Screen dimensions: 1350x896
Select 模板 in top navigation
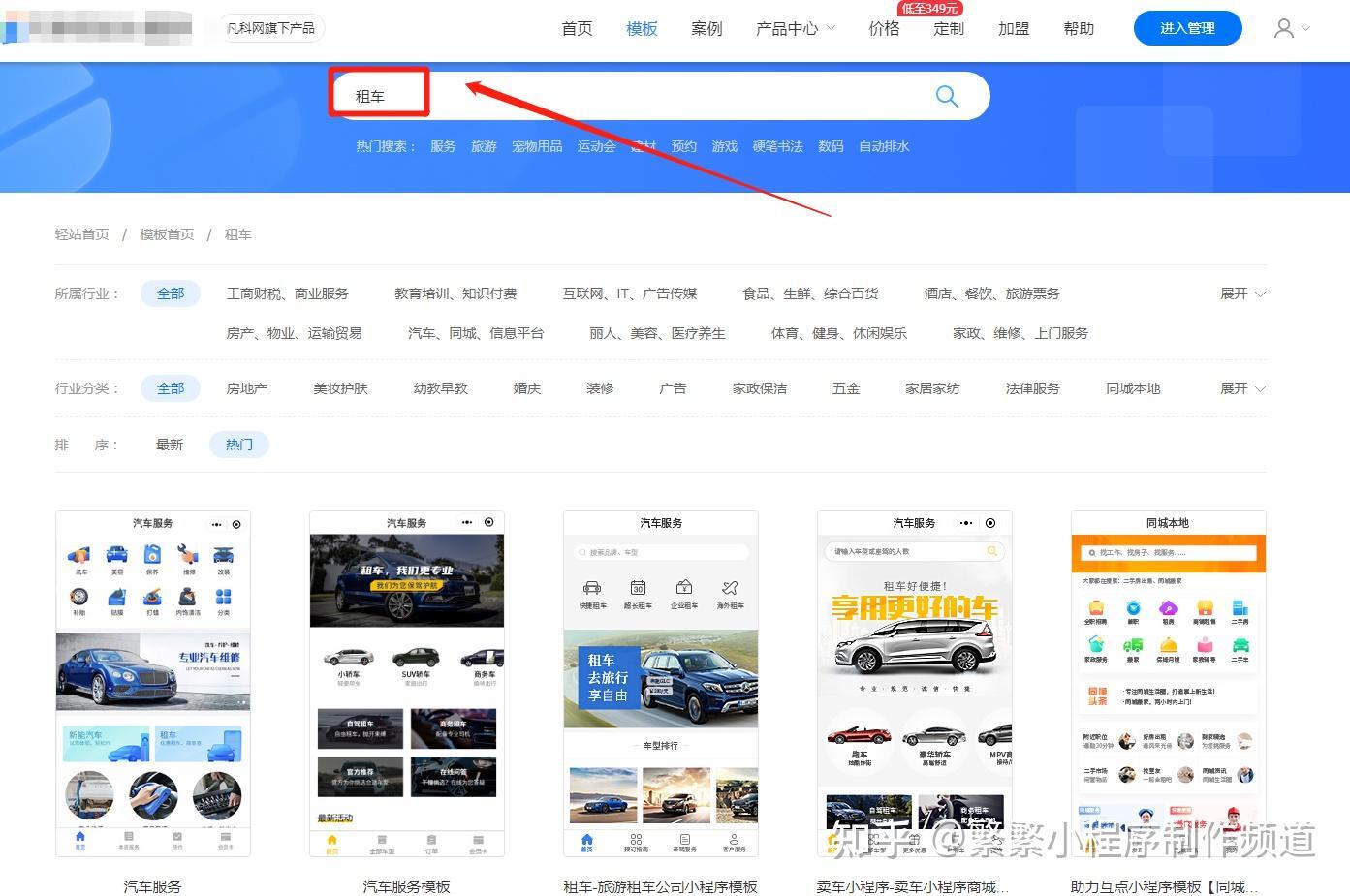click(642, 29)
